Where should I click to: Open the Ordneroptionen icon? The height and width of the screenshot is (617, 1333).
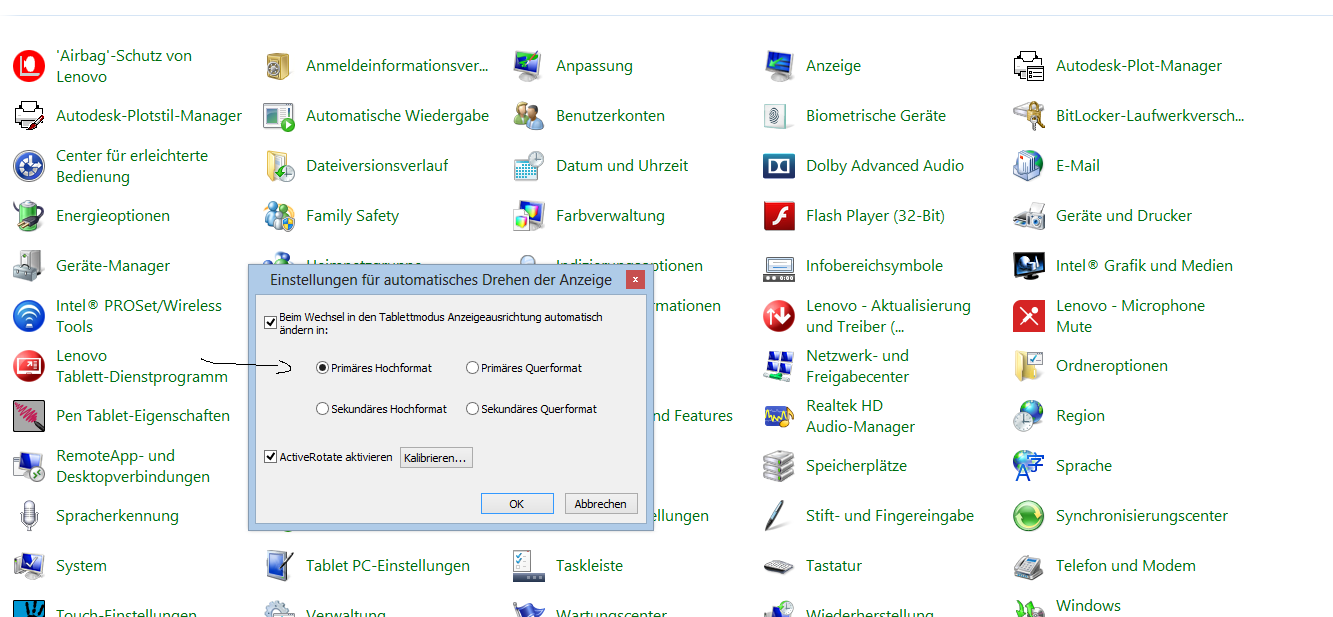click(1029, 366)
